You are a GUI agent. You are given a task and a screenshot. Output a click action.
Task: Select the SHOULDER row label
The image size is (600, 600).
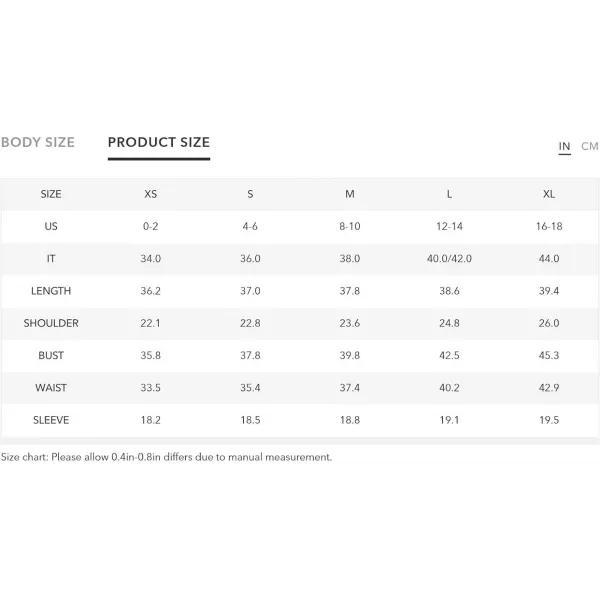51,323
